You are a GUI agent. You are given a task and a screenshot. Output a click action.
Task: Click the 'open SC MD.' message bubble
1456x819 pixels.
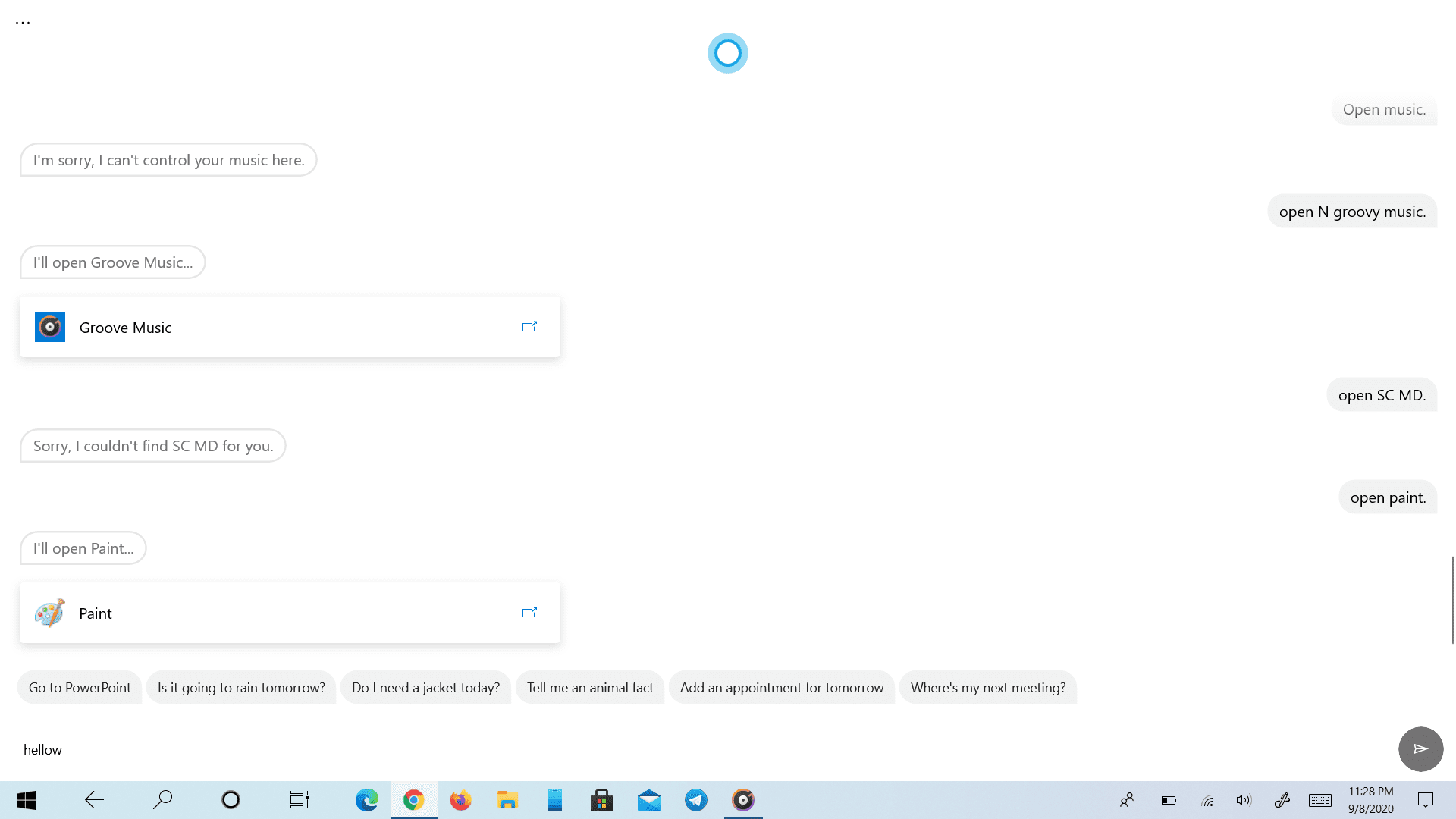click(1382, 395)
